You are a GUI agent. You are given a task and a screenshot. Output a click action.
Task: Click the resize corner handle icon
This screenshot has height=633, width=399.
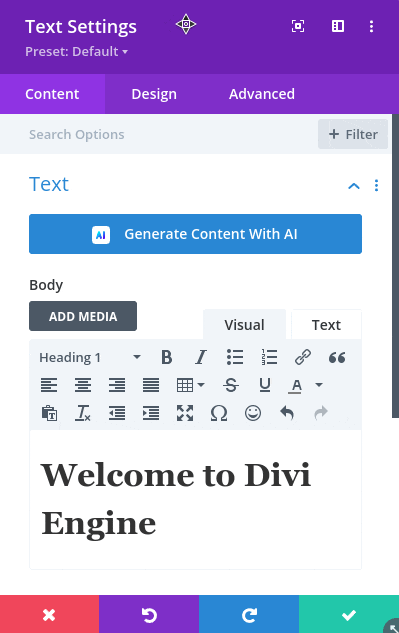pos(392,627)
